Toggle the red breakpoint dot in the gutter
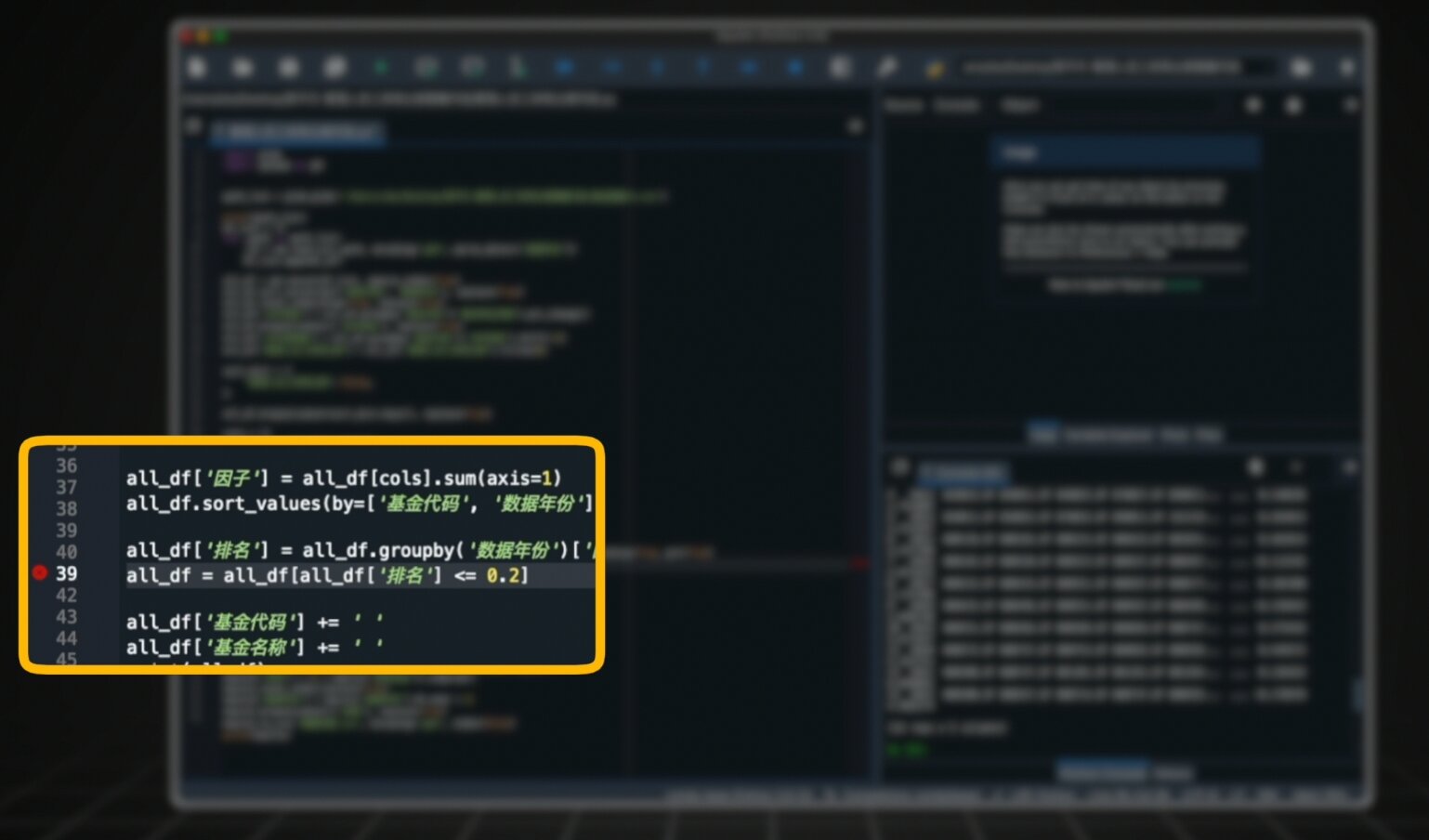The width and height of the screenshot is (1429, 840). pyautogui.click(x=40, y=572)
